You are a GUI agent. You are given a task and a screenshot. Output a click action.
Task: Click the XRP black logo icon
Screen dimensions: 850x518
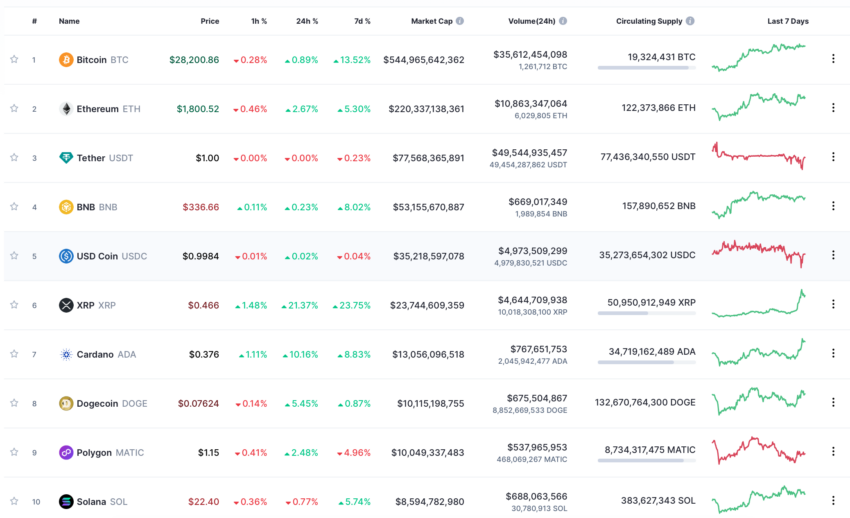coord(66,305)
